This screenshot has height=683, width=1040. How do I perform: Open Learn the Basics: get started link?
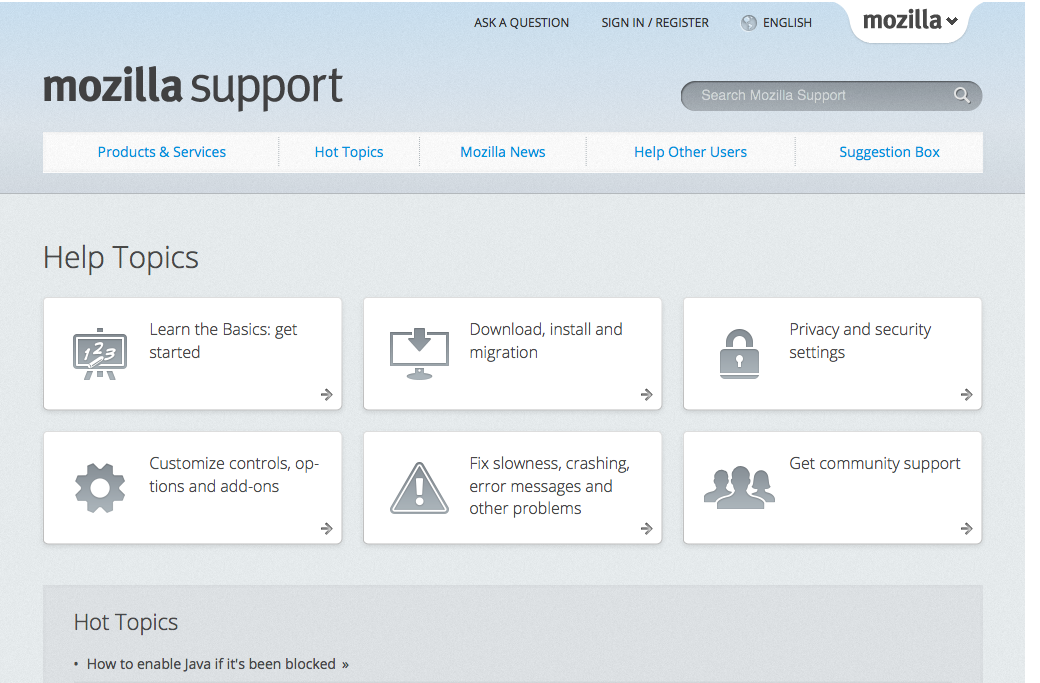pos(223,341)
